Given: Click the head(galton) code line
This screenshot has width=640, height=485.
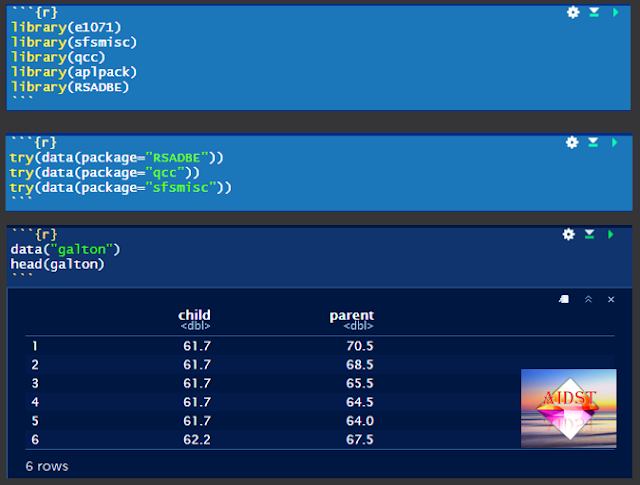Looking at the screenshot, I should pos(57,264).
